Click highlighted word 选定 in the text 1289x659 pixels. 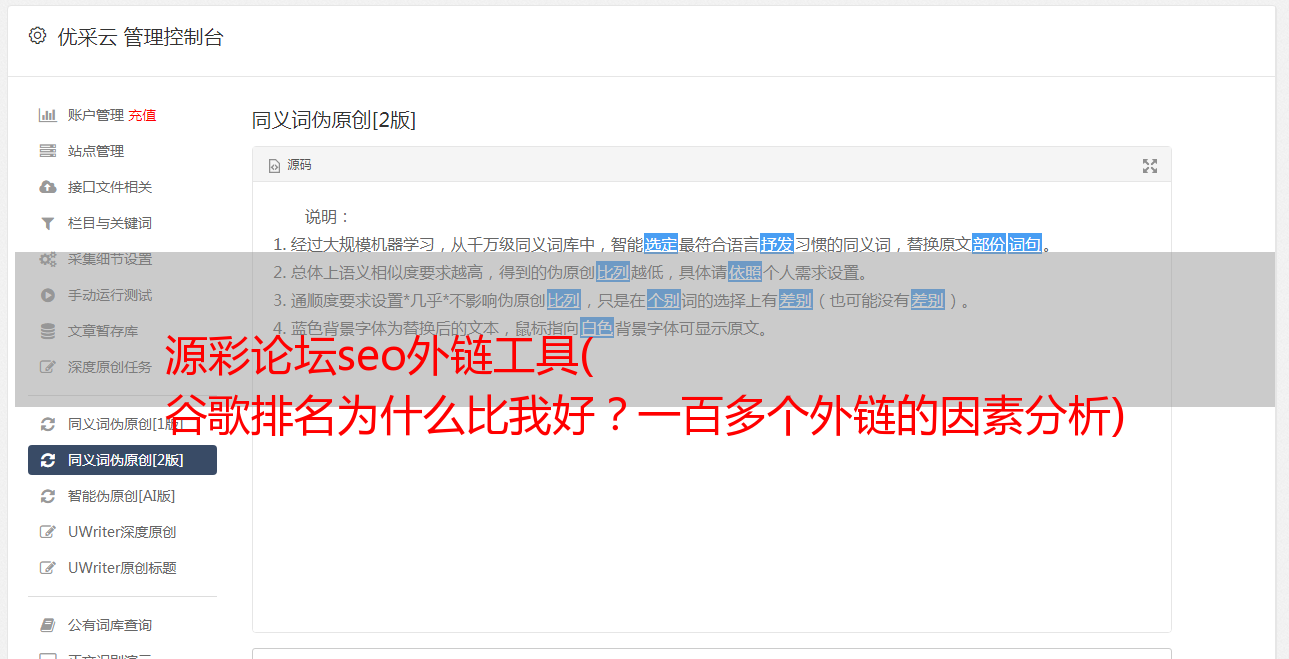coord(661,244)
